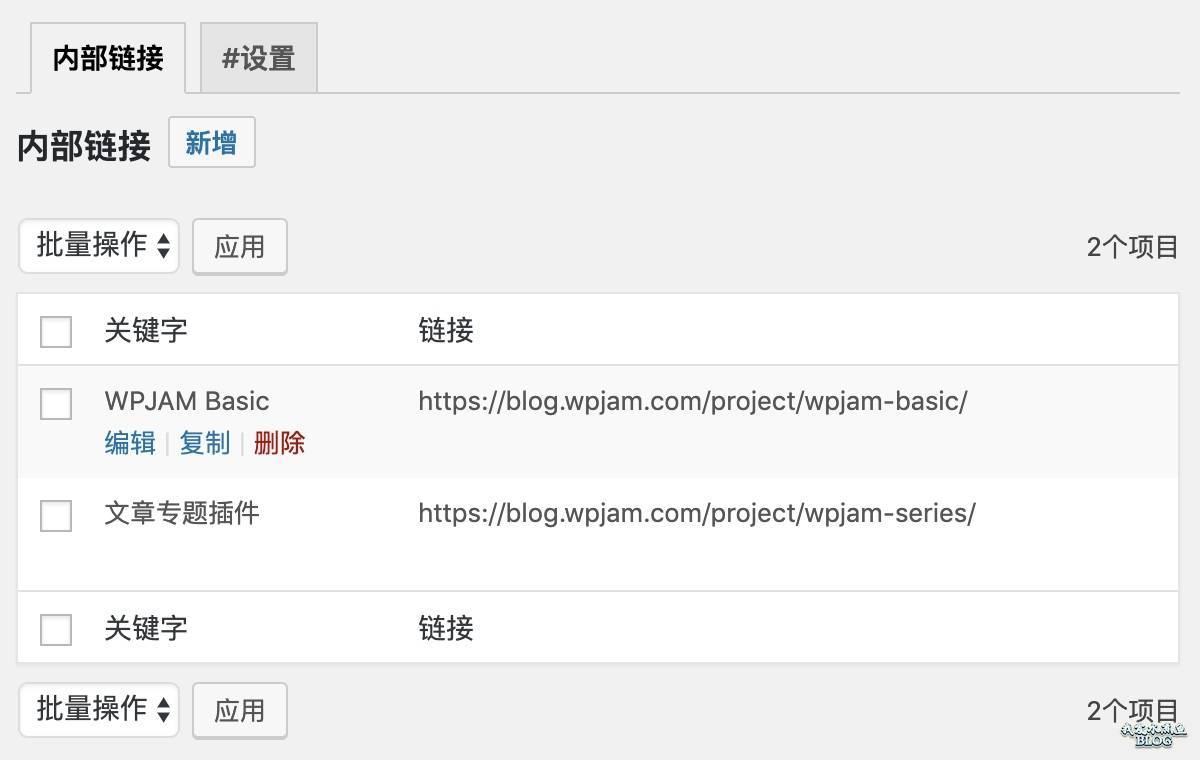
Task: Click the 新增 button to add a link
Action: 211,143
